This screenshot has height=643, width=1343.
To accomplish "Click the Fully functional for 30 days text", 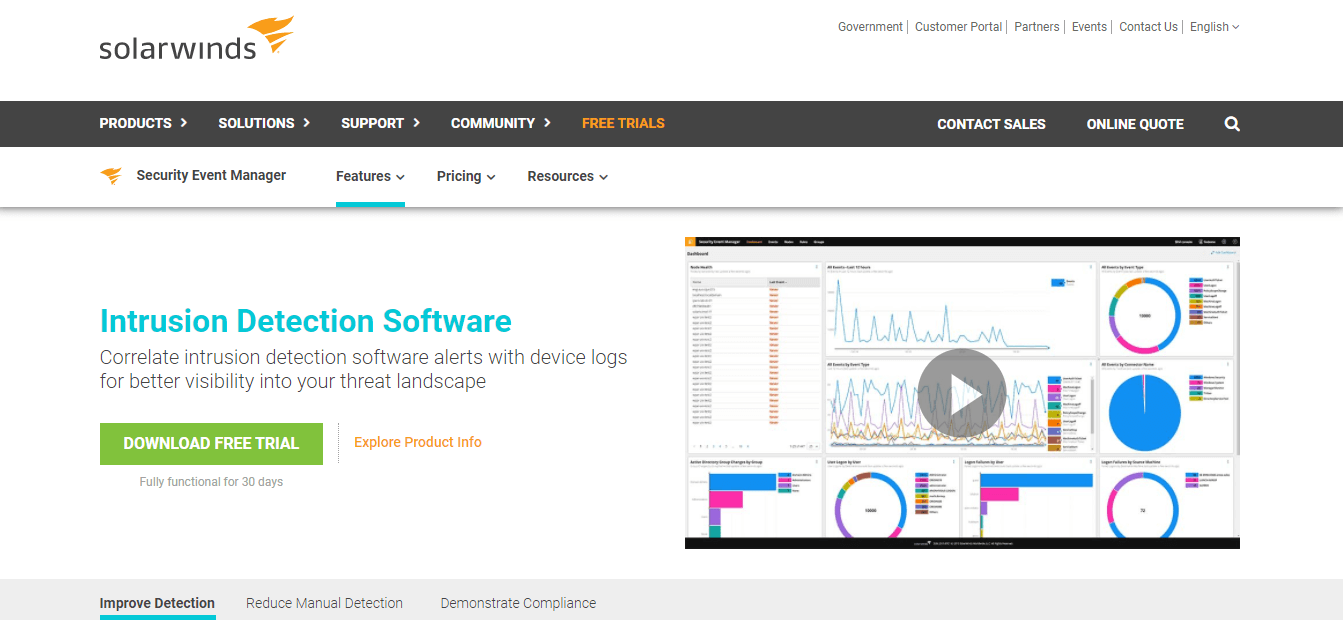I will click(x=211, y=482).
